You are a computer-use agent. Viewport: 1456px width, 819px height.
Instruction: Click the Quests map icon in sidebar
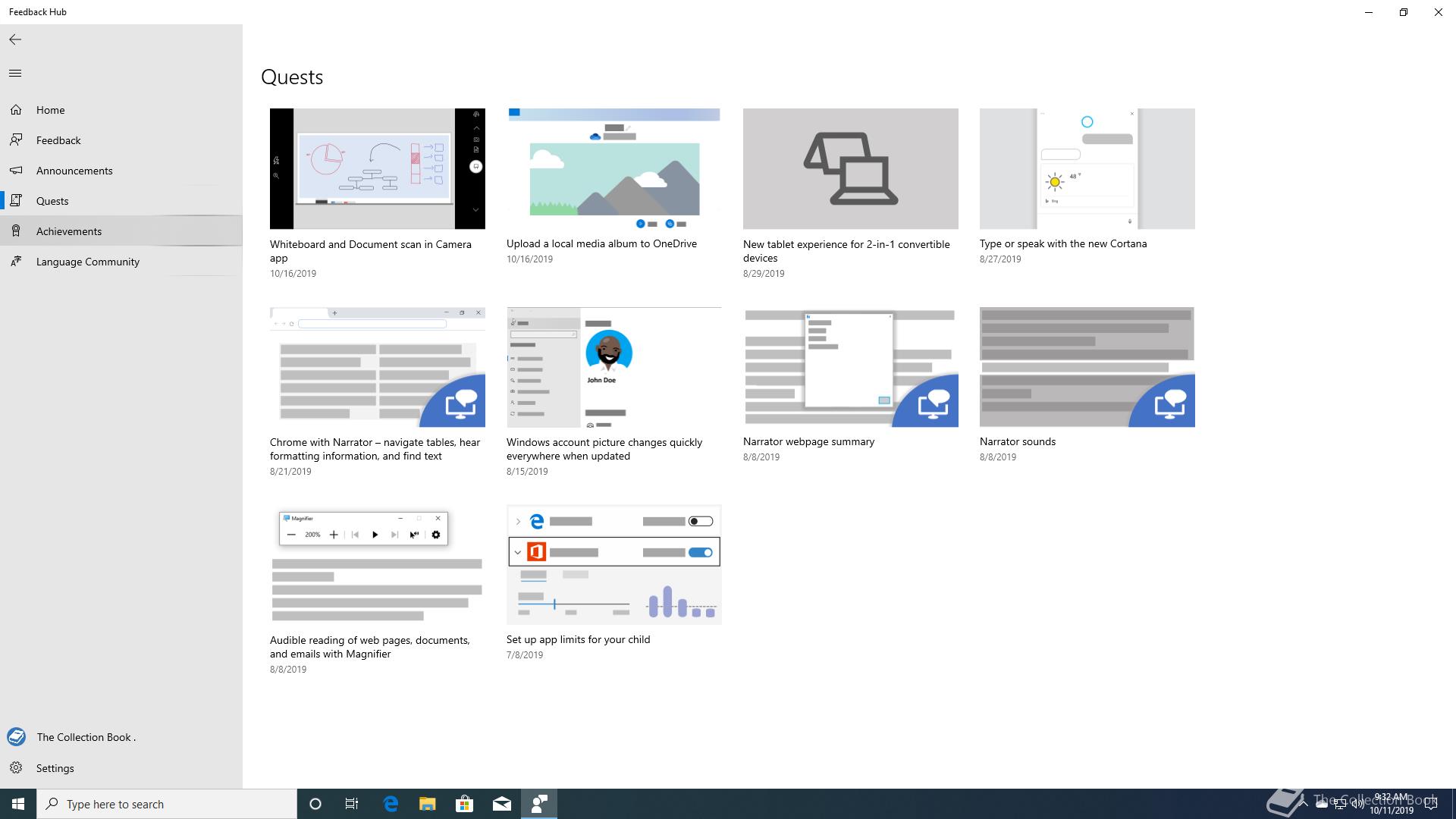coord(16,201)
